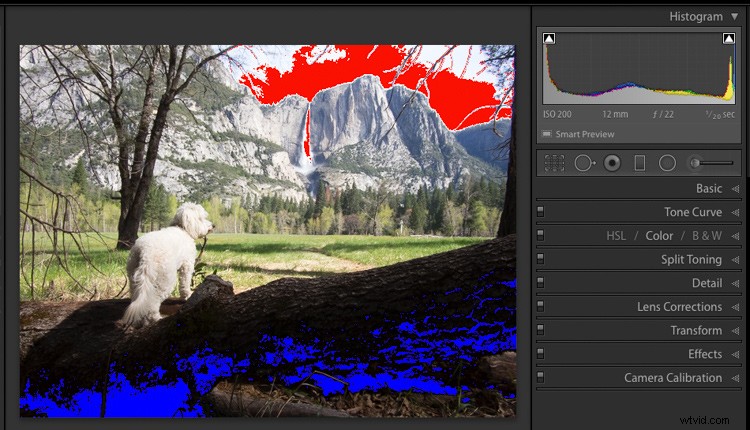This screenshot has height=430, width=750.
Task: Select the Radial Filter tool
Action: click(667, 163)
